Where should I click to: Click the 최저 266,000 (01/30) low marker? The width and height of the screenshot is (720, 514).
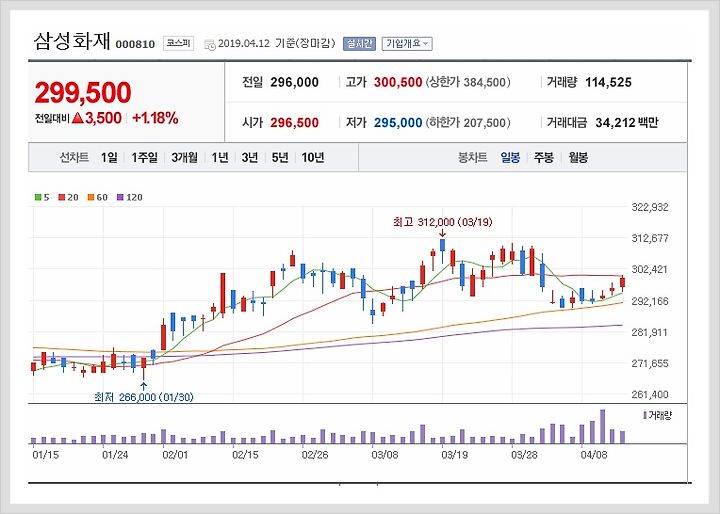tap(144, 397)
